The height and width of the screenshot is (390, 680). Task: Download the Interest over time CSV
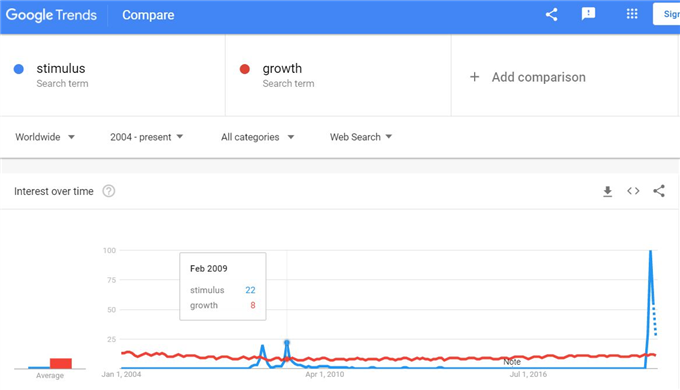coord(608,191)
